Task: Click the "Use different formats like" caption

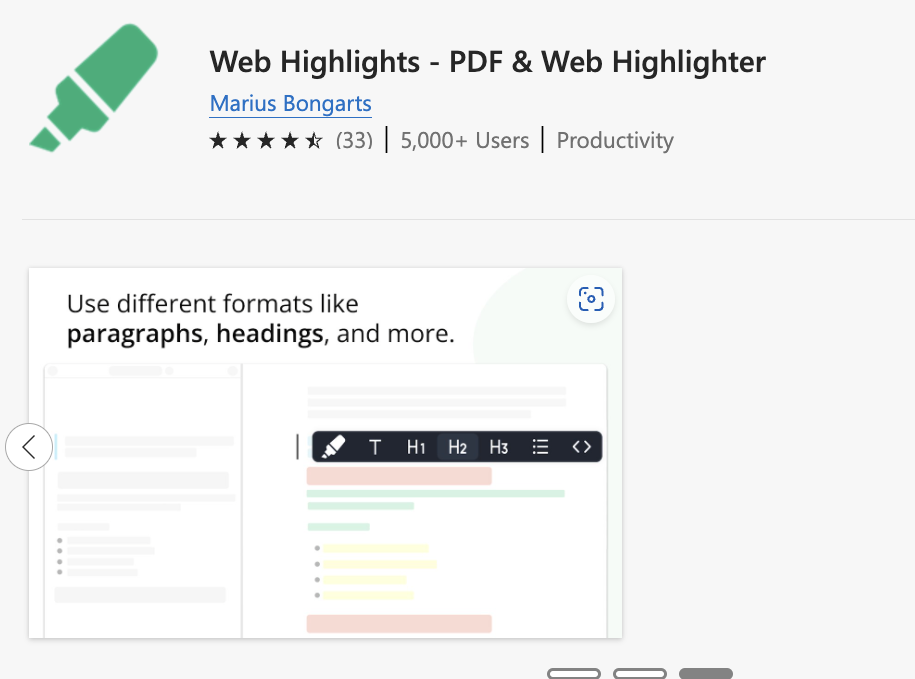Action: click(x=212, y=304)
